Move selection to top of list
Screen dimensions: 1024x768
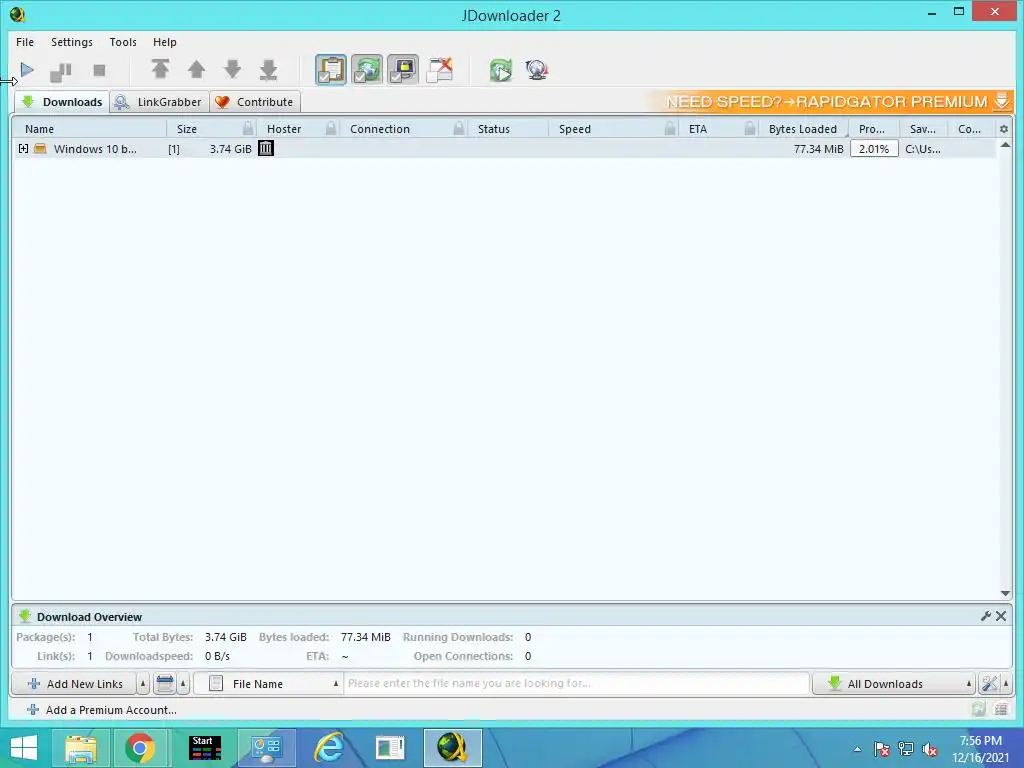point(161,69)
